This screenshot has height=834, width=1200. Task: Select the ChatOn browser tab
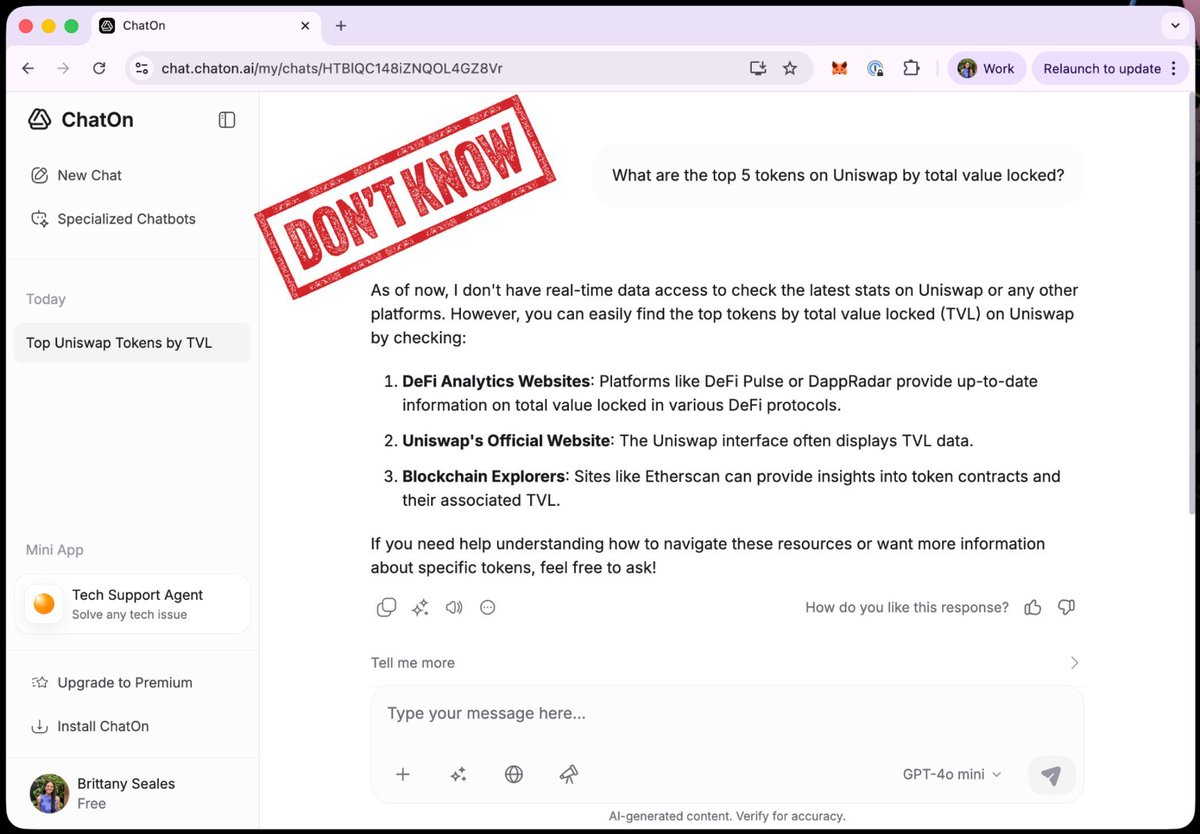pyautogui.click(x=205, y=26)
